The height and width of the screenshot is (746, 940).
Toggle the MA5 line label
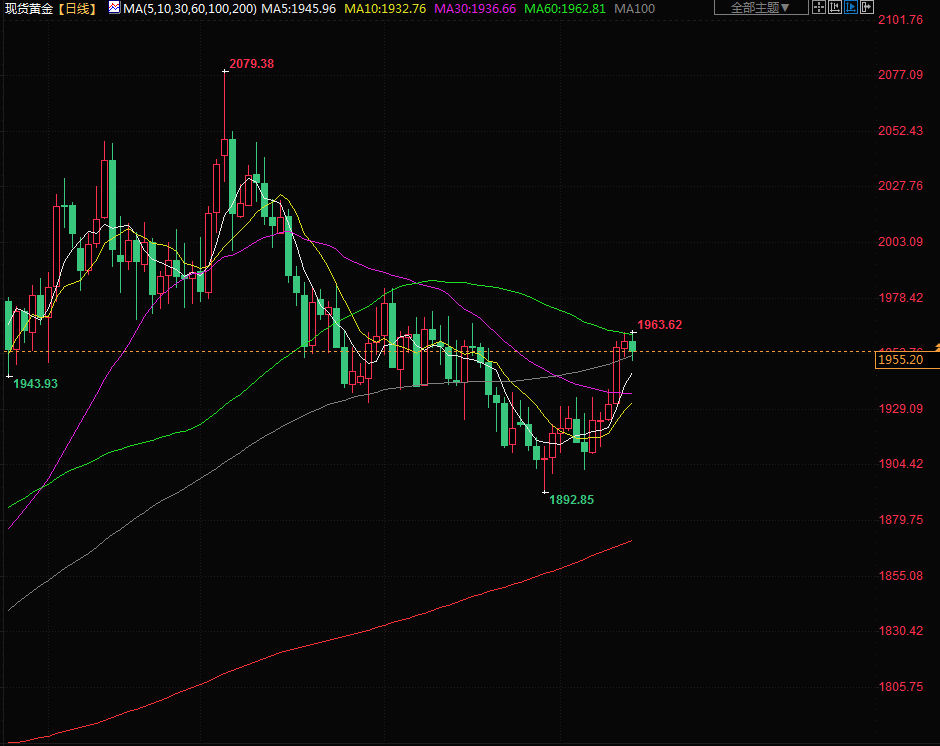click(299, 8)
